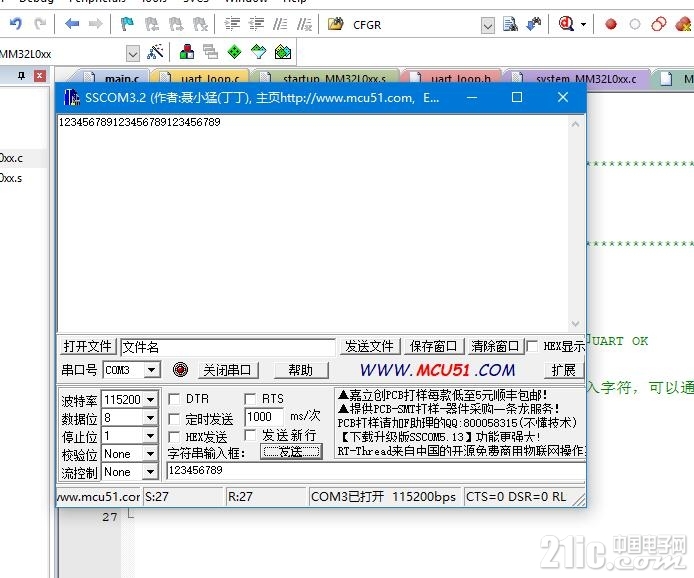Screen dimensions: 694x578
Task: Enable the HEX显示 checkbox
Action: pyautogui.click(x=532, y=346)
